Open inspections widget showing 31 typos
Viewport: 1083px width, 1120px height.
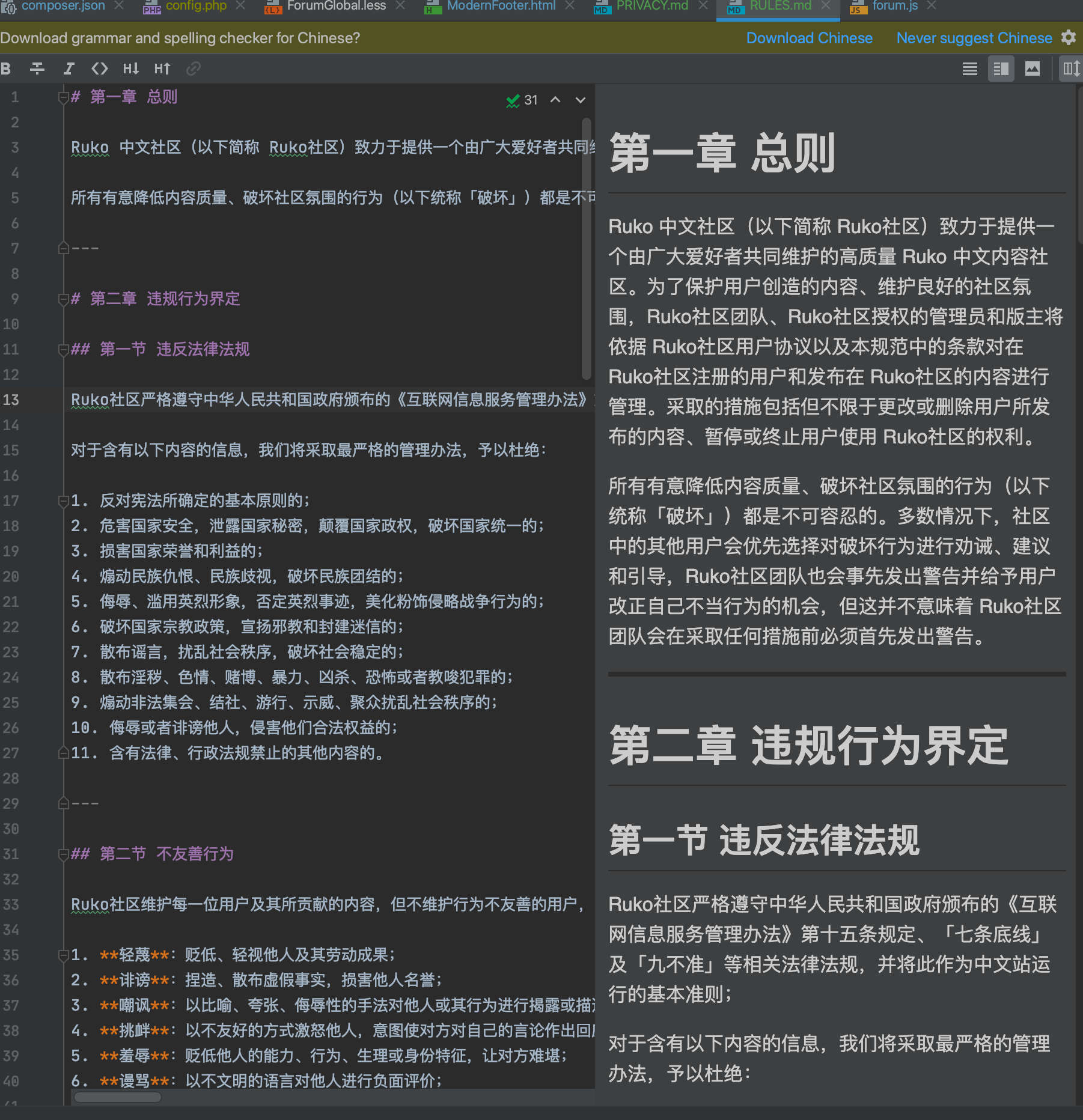pyautogui.click(x=522, y=100)
